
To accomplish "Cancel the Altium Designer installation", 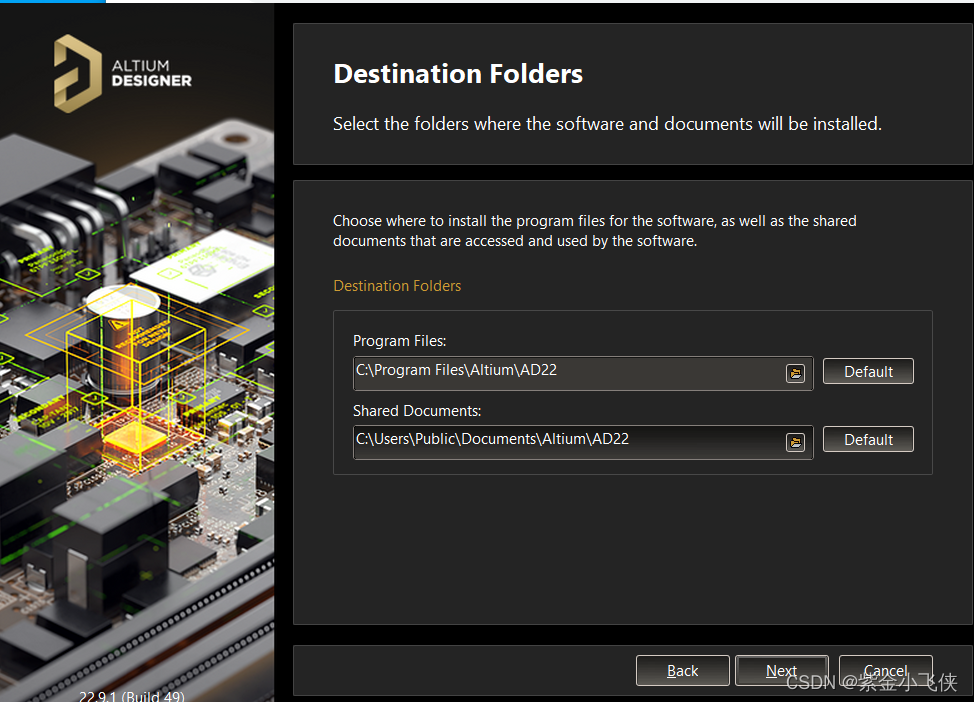I will coord(885,671).
